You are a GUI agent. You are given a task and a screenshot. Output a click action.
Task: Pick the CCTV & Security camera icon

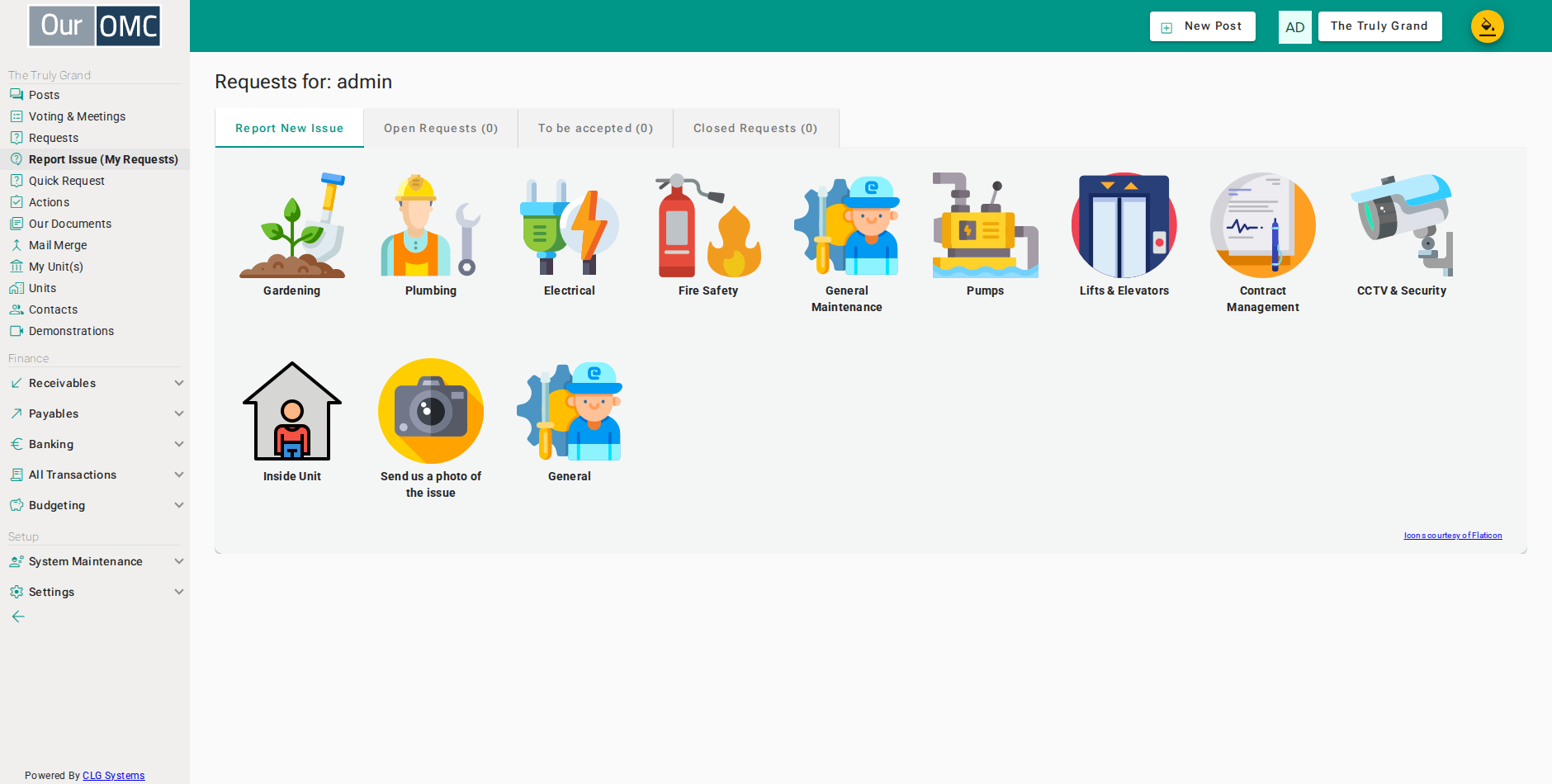tap(1402, 225)
